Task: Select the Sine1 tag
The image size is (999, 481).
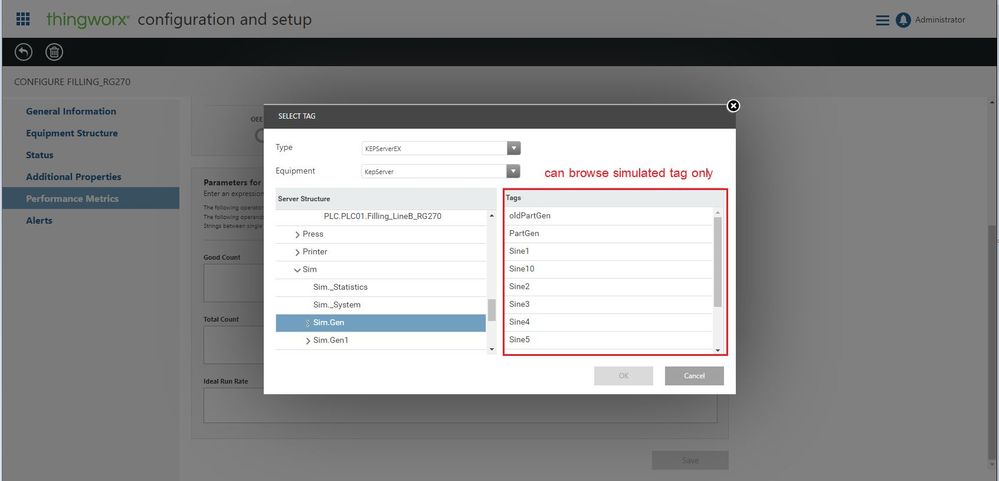Action: pyautogui.click(x=608, y=252)
